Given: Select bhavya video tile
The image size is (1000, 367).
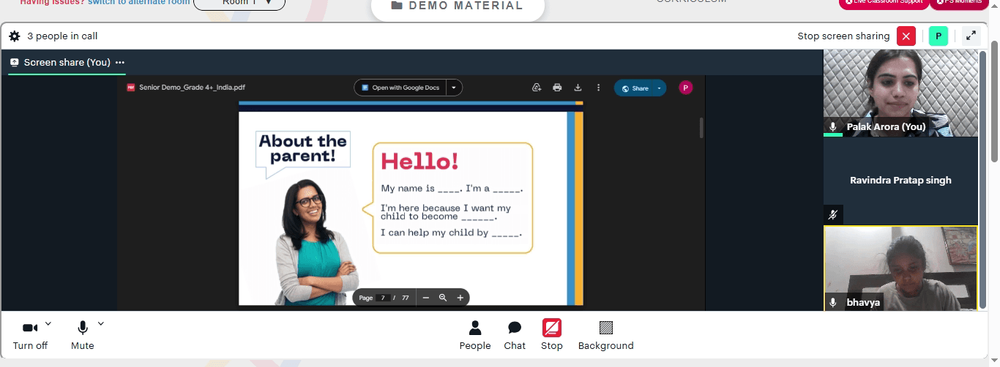Looking at the screenshot, I should click(900, 268).
